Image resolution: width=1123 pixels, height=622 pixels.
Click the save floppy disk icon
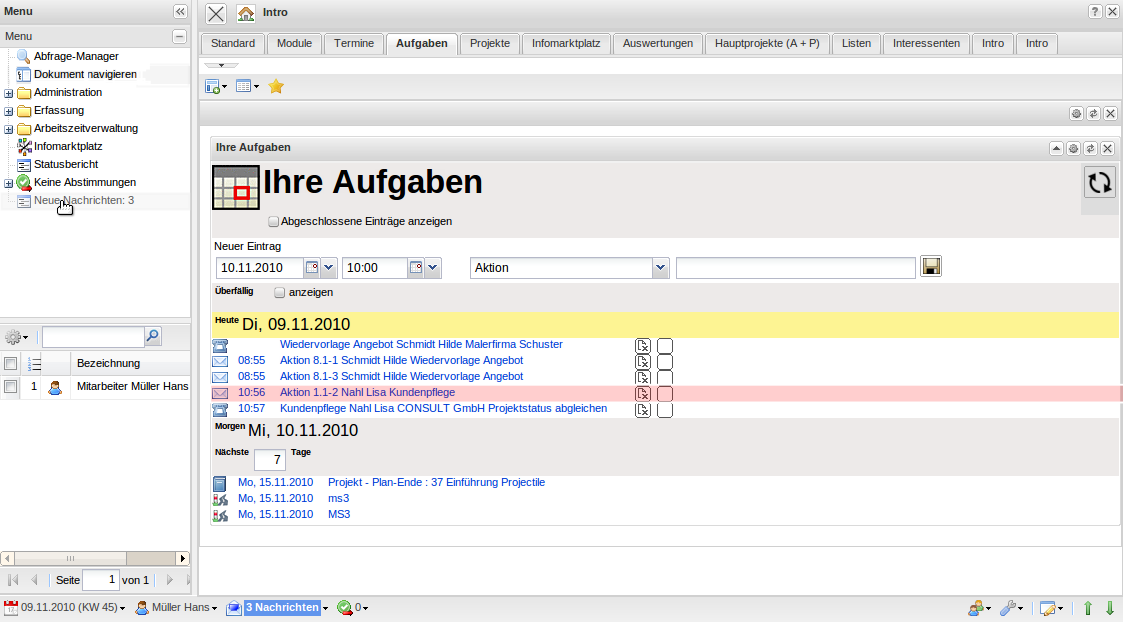click(x=932, y=266)
